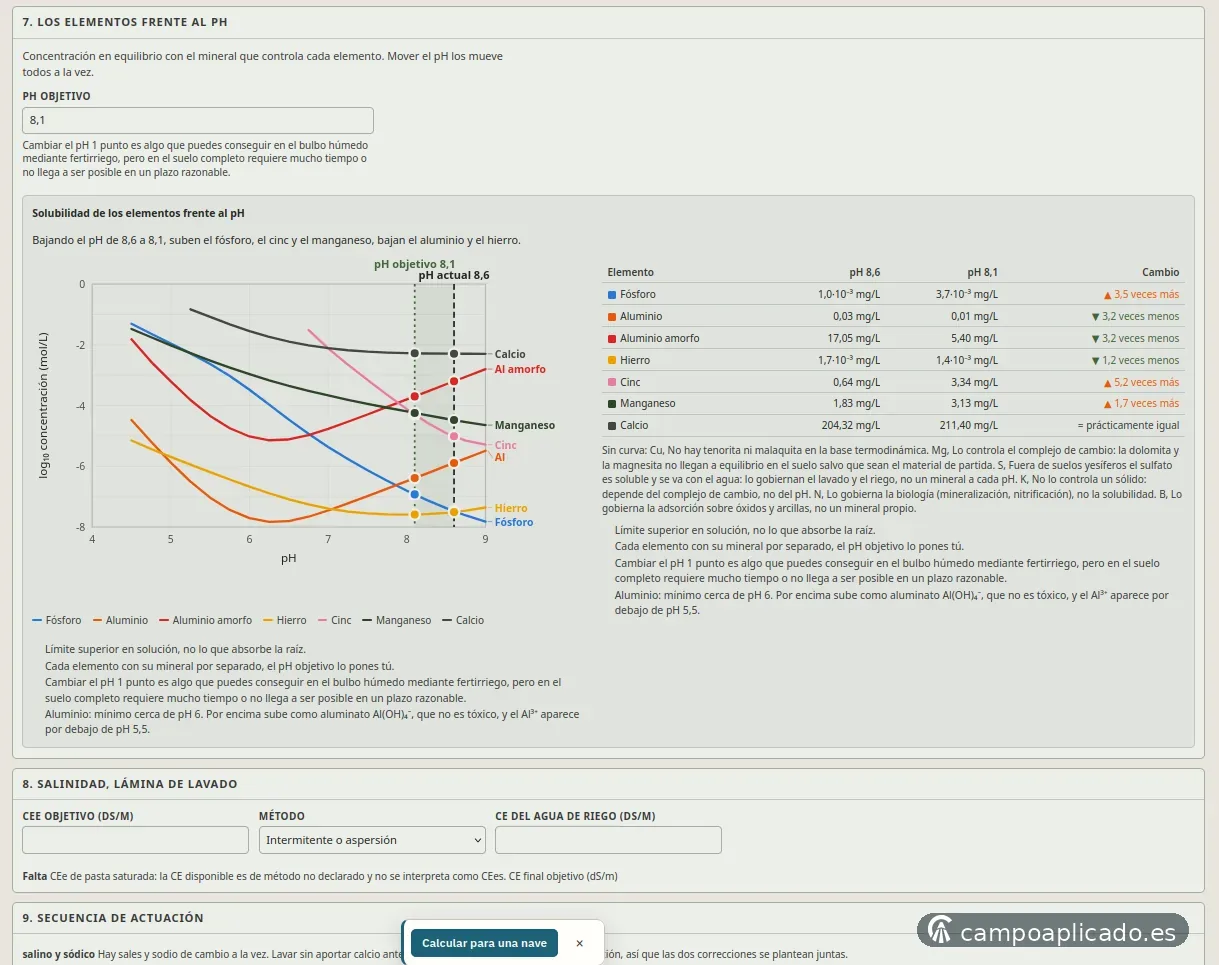Toggle Manganeso in the chart legend

397,620
